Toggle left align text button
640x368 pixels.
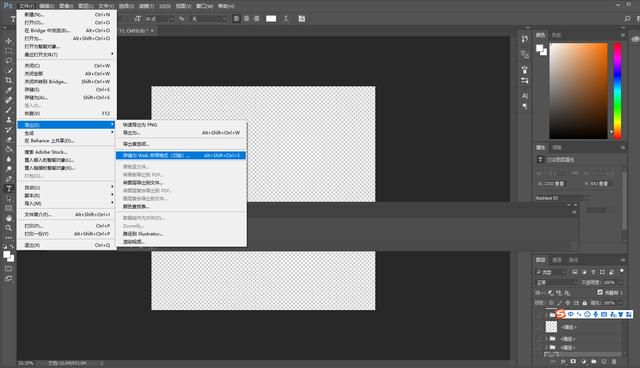(236, 19)
